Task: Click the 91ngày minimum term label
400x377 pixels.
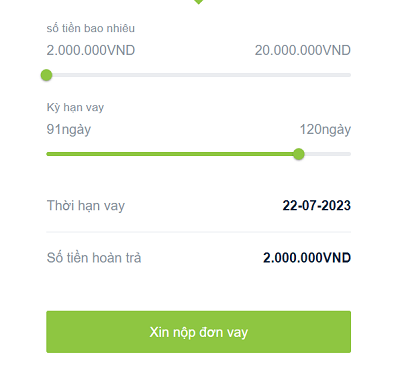Action: coord(69,130)
